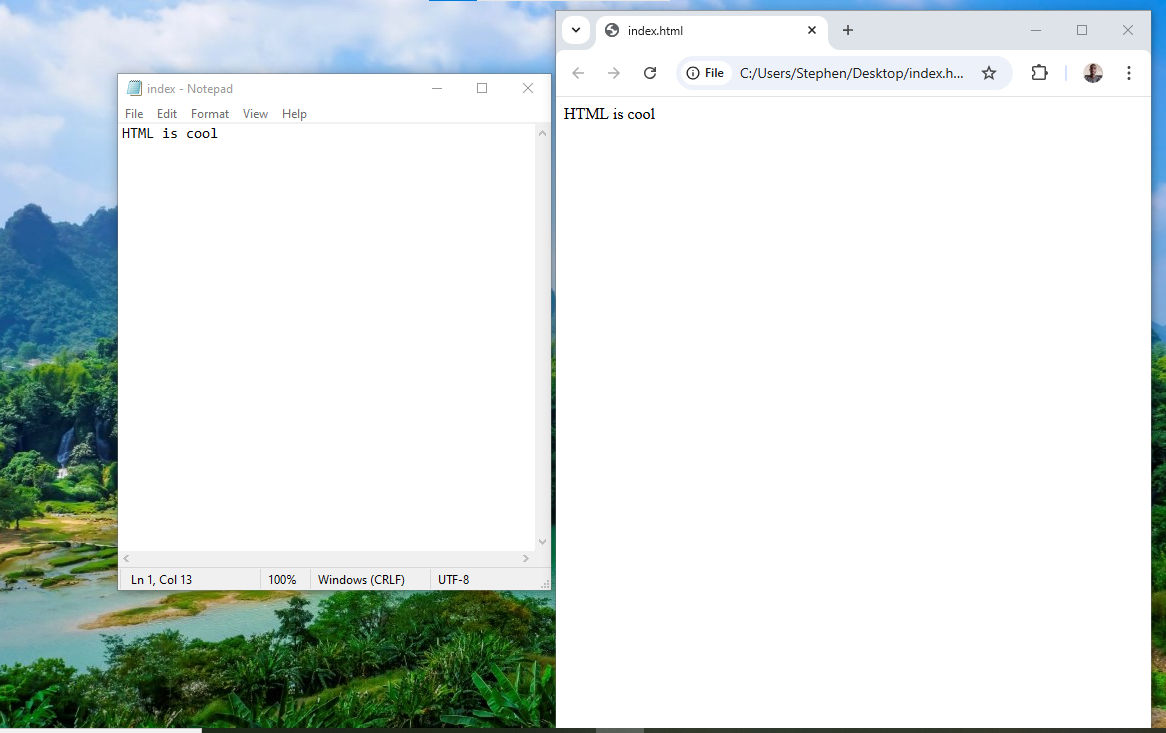Open the Chrome profile avatar
The height and width of the screenshot is (733, 1166).
click(1092, 73)
